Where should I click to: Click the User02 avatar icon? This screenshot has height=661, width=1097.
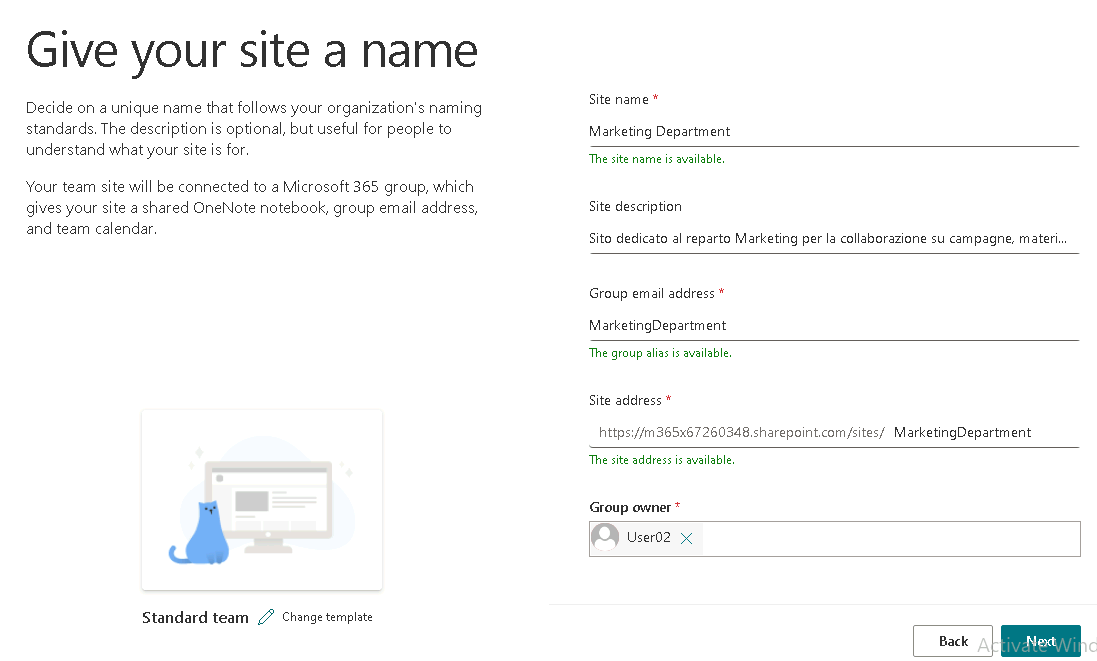(x=605, y=537)
